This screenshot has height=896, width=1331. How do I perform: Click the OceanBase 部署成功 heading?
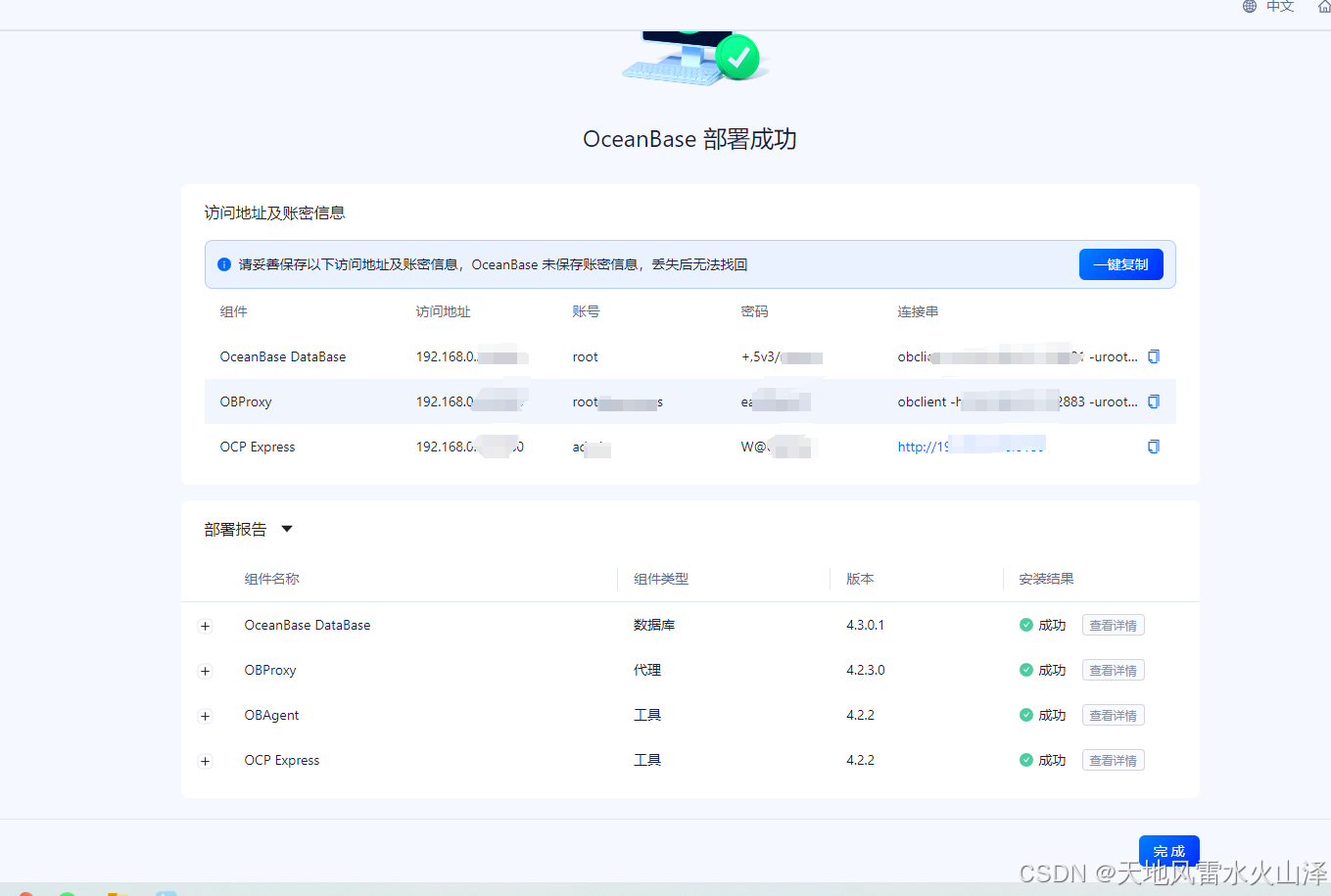coord(689,139)
